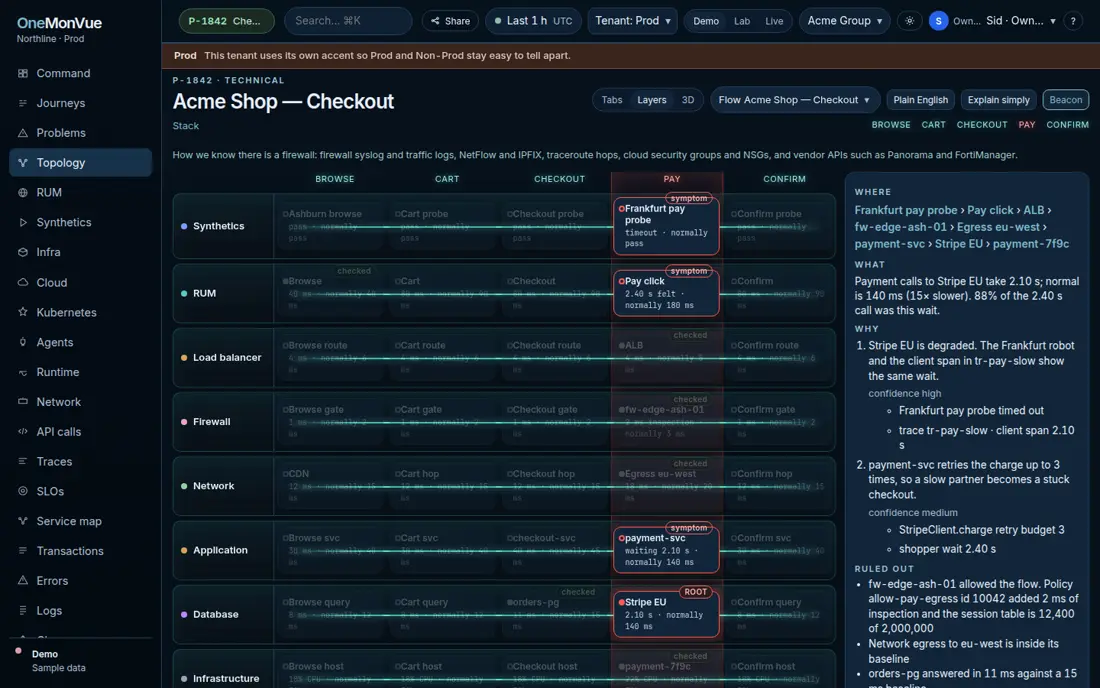Click the Runtime icon in sidebar
Screen dimensions: 1100x688
click(x=22, y=372)
